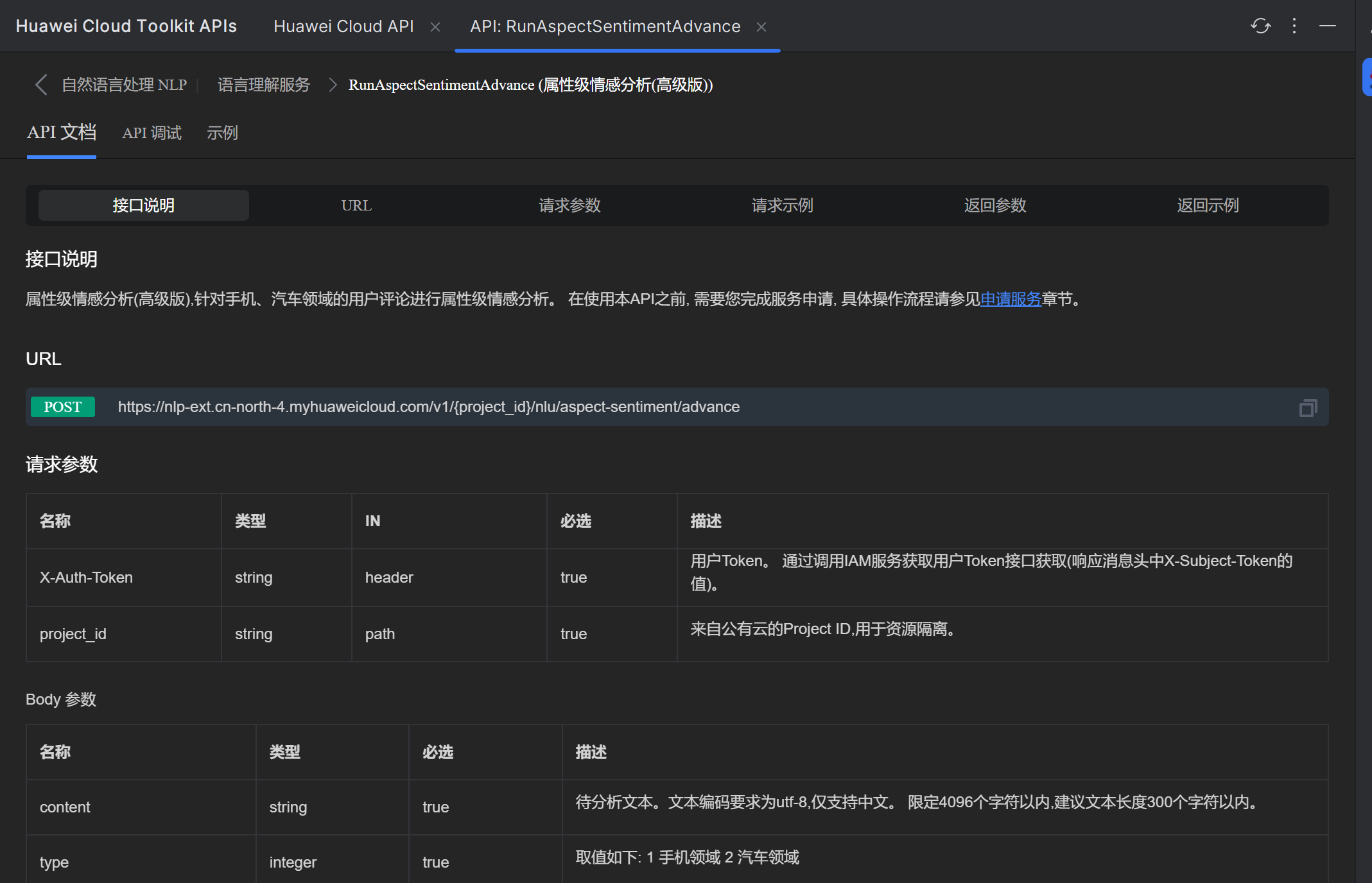This screenshot has width=1372, height=883.
Task: Open the 示例 tab
Action: click(222, 133)
